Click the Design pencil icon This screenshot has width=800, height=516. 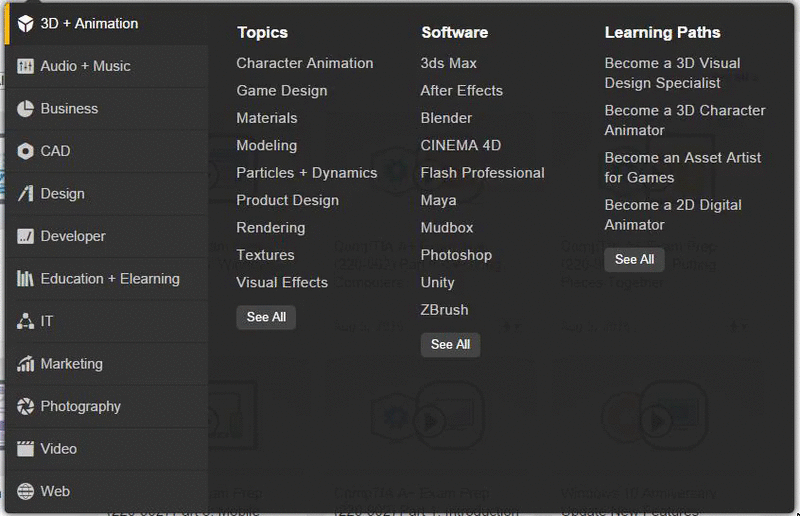[x=26, y=193]
